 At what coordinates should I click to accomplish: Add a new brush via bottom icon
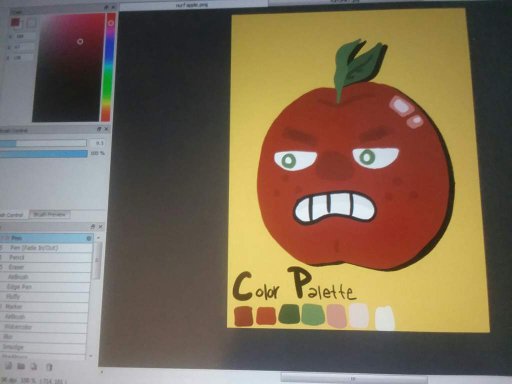click(8, 366)
